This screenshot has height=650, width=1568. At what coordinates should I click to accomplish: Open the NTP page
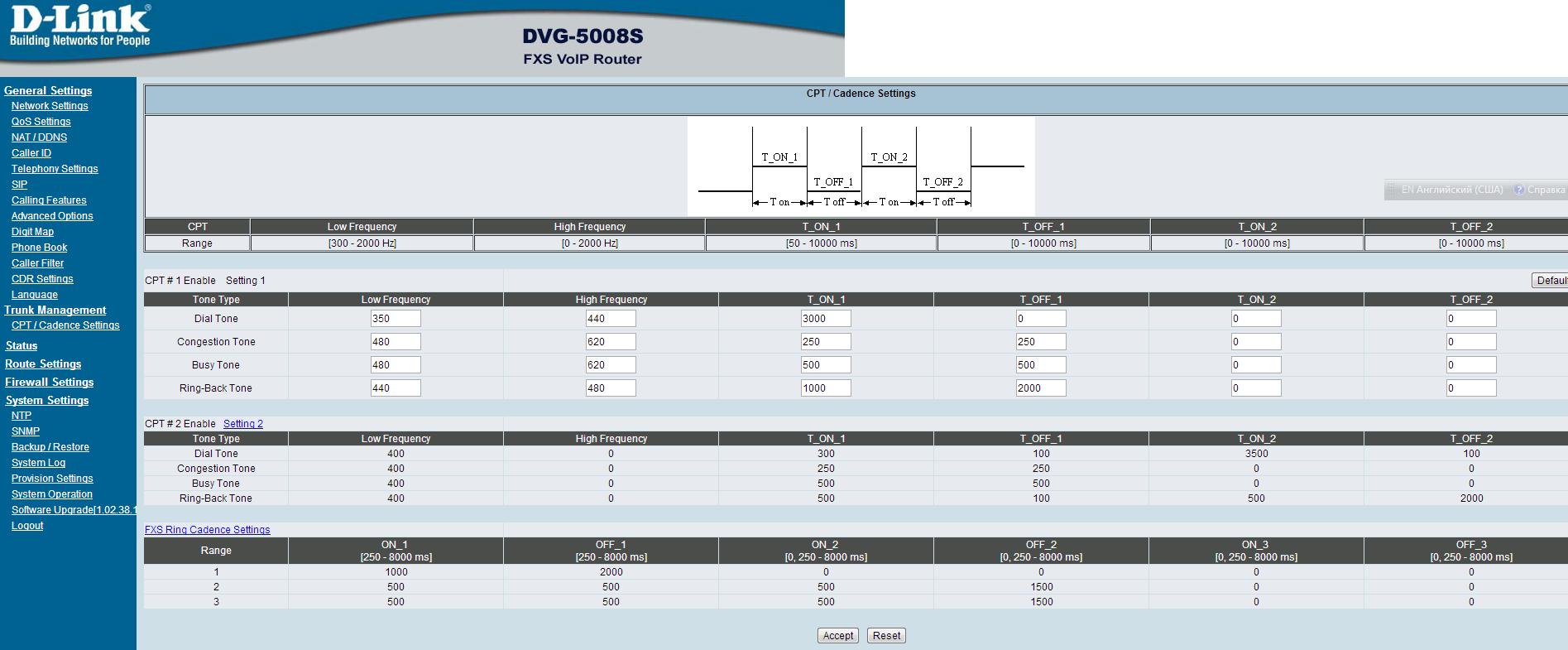point(22,416)
